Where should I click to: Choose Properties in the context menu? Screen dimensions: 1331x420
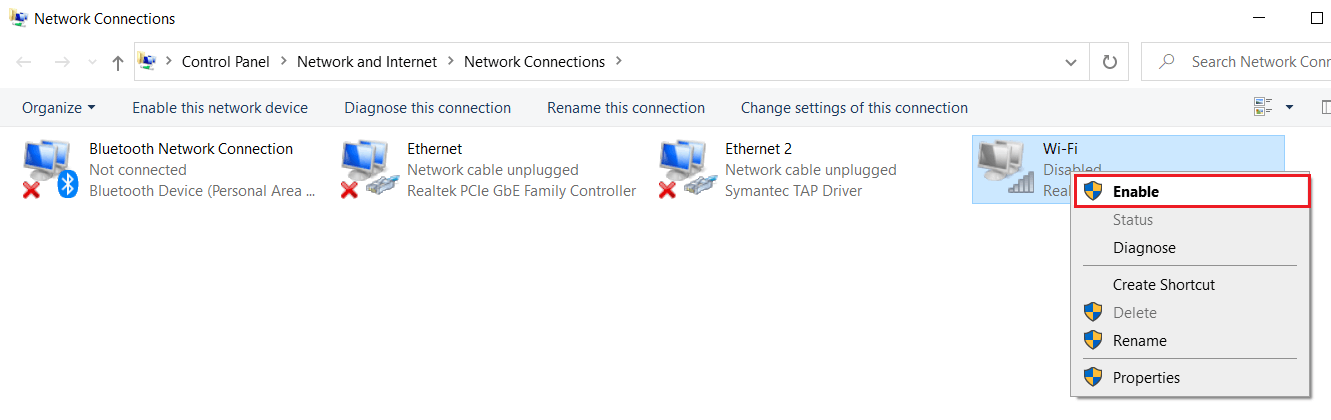tap(1146, 378)
